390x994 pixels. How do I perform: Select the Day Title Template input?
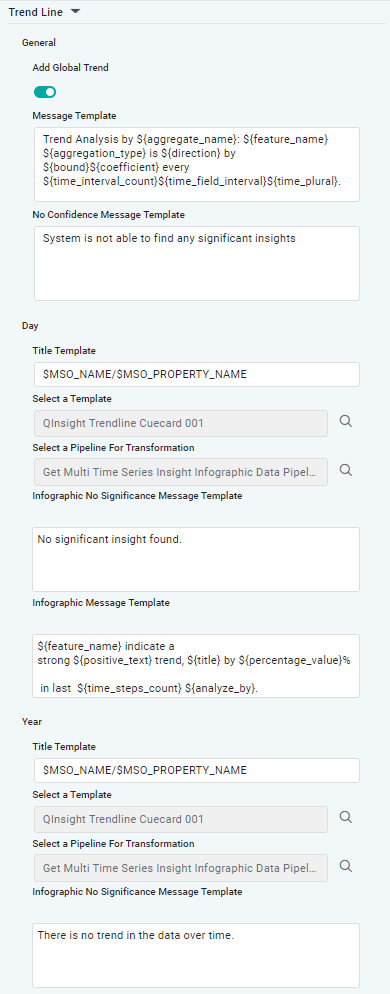pos(197,375)
